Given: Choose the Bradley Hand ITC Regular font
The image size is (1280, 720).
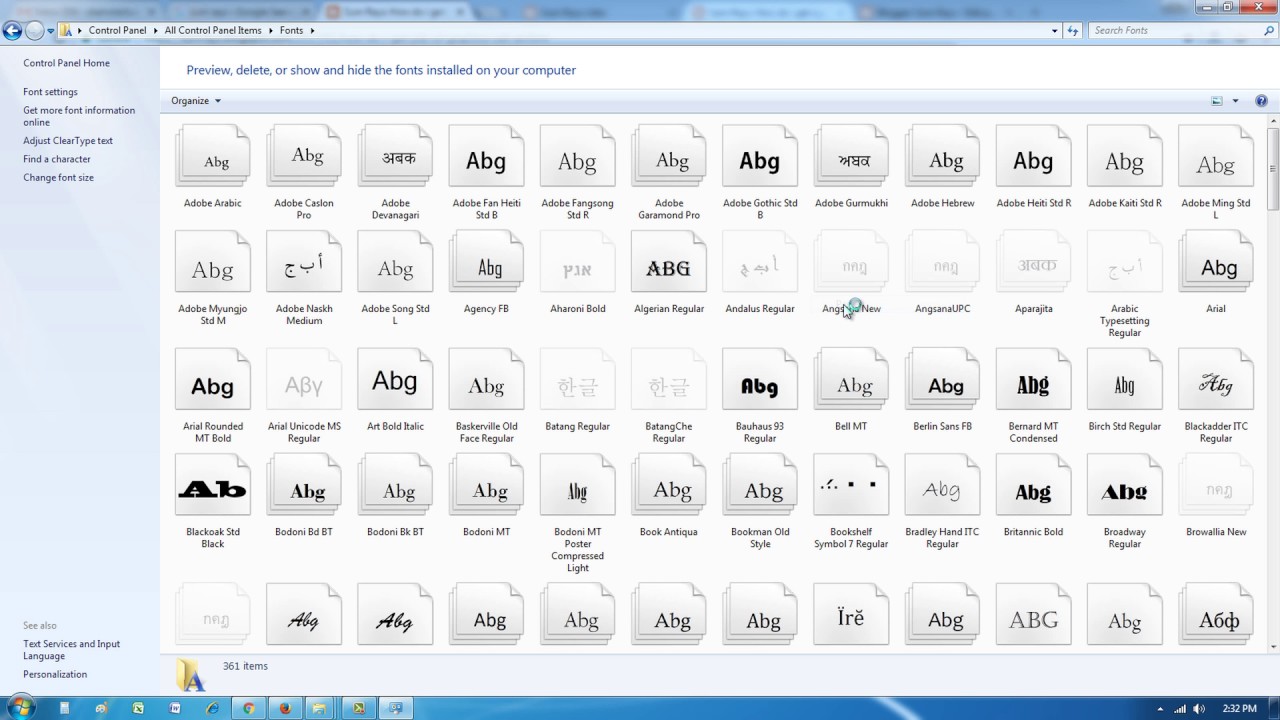Looking at the screenshot, I should [x=942, y=487].
